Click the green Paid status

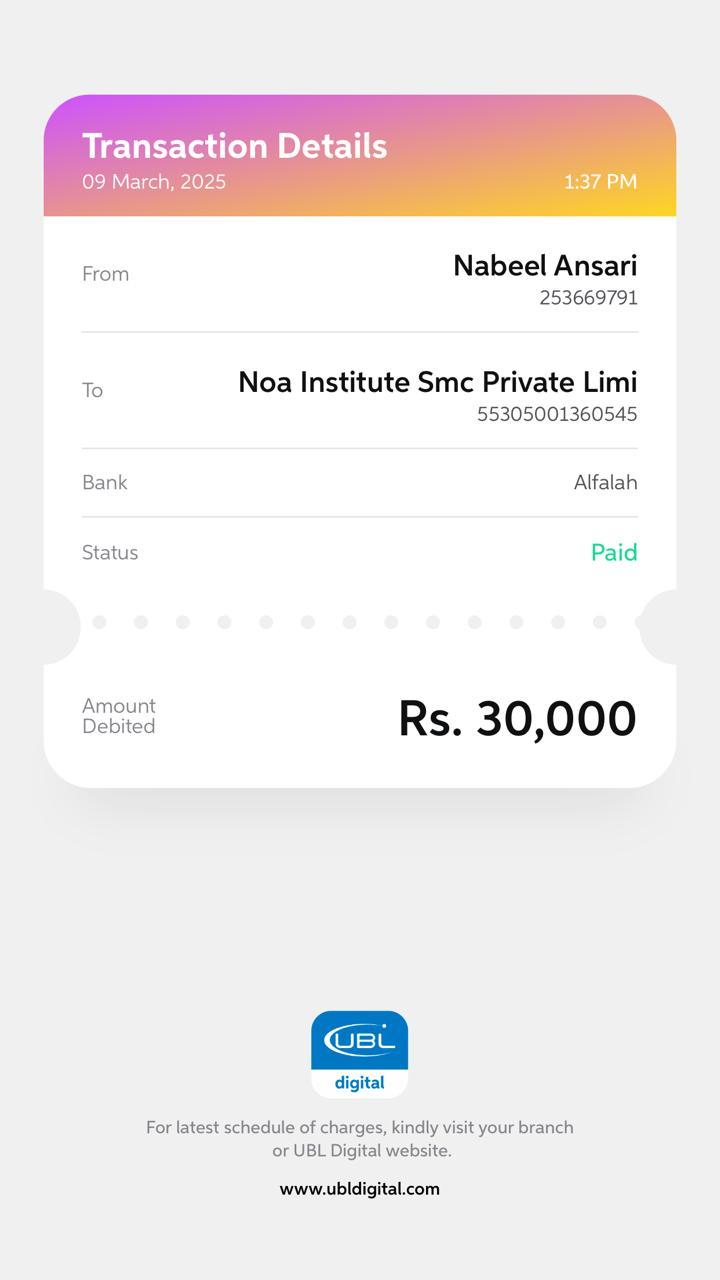(614, 552)
